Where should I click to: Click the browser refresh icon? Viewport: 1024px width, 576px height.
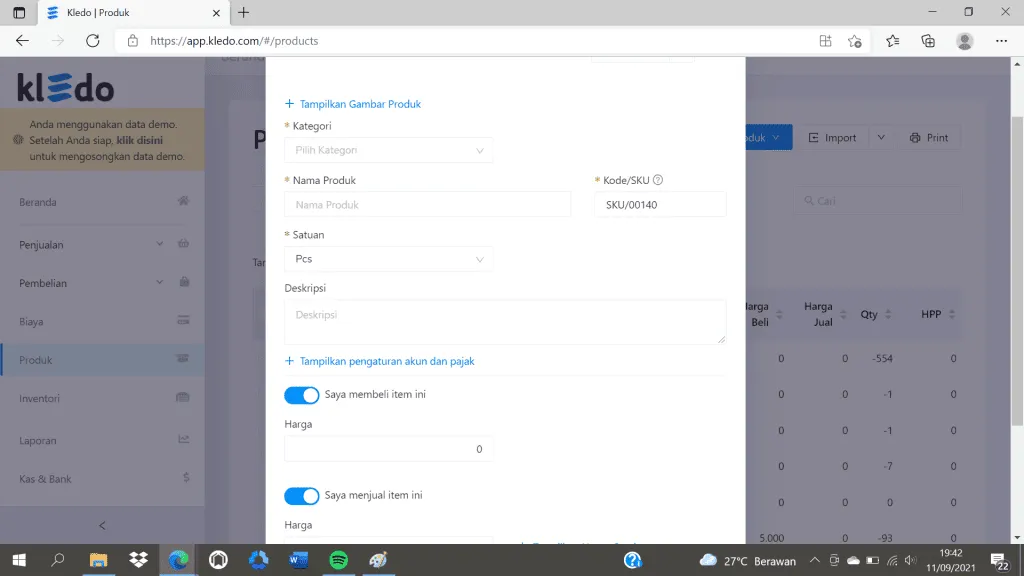(x=93, y=41)
